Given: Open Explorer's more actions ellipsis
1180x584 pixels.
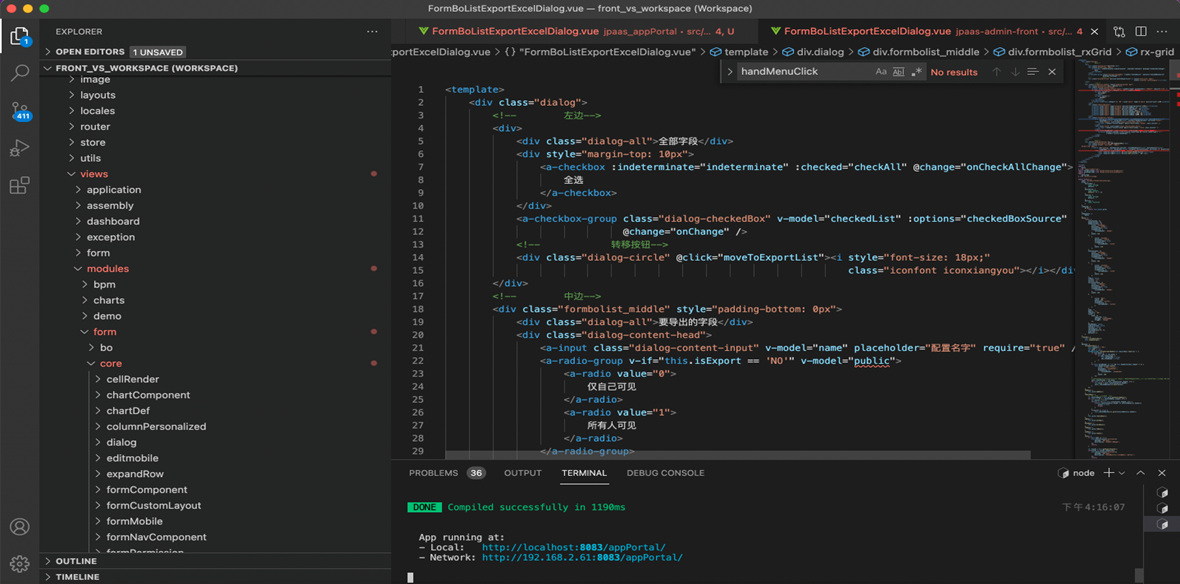Looking at the screenshot, I should (x=373, y=32).
